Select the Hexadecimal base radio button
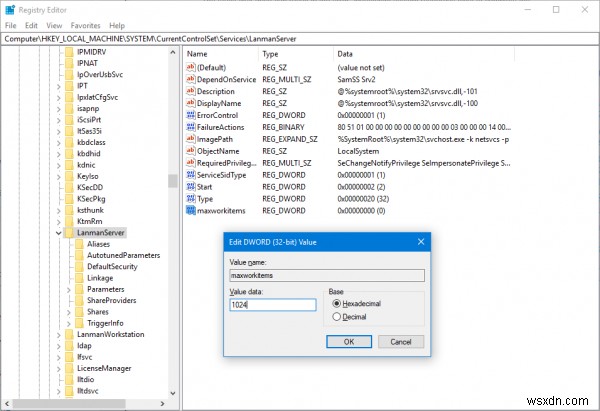 pyautogui.click(x=336, y=303)
